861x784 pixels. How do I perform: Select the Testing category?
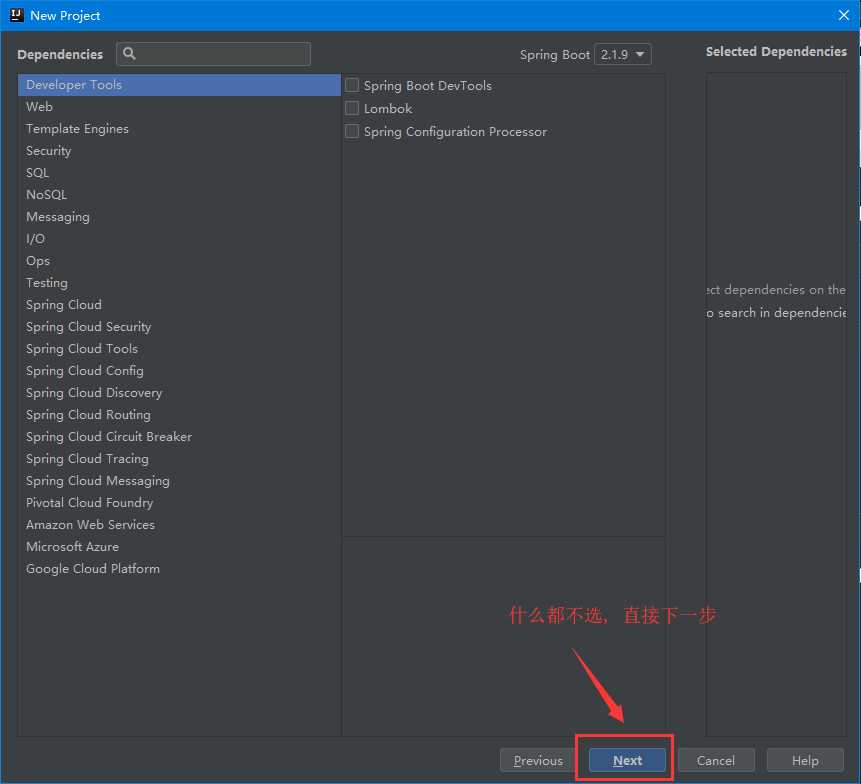coord(180,283)
